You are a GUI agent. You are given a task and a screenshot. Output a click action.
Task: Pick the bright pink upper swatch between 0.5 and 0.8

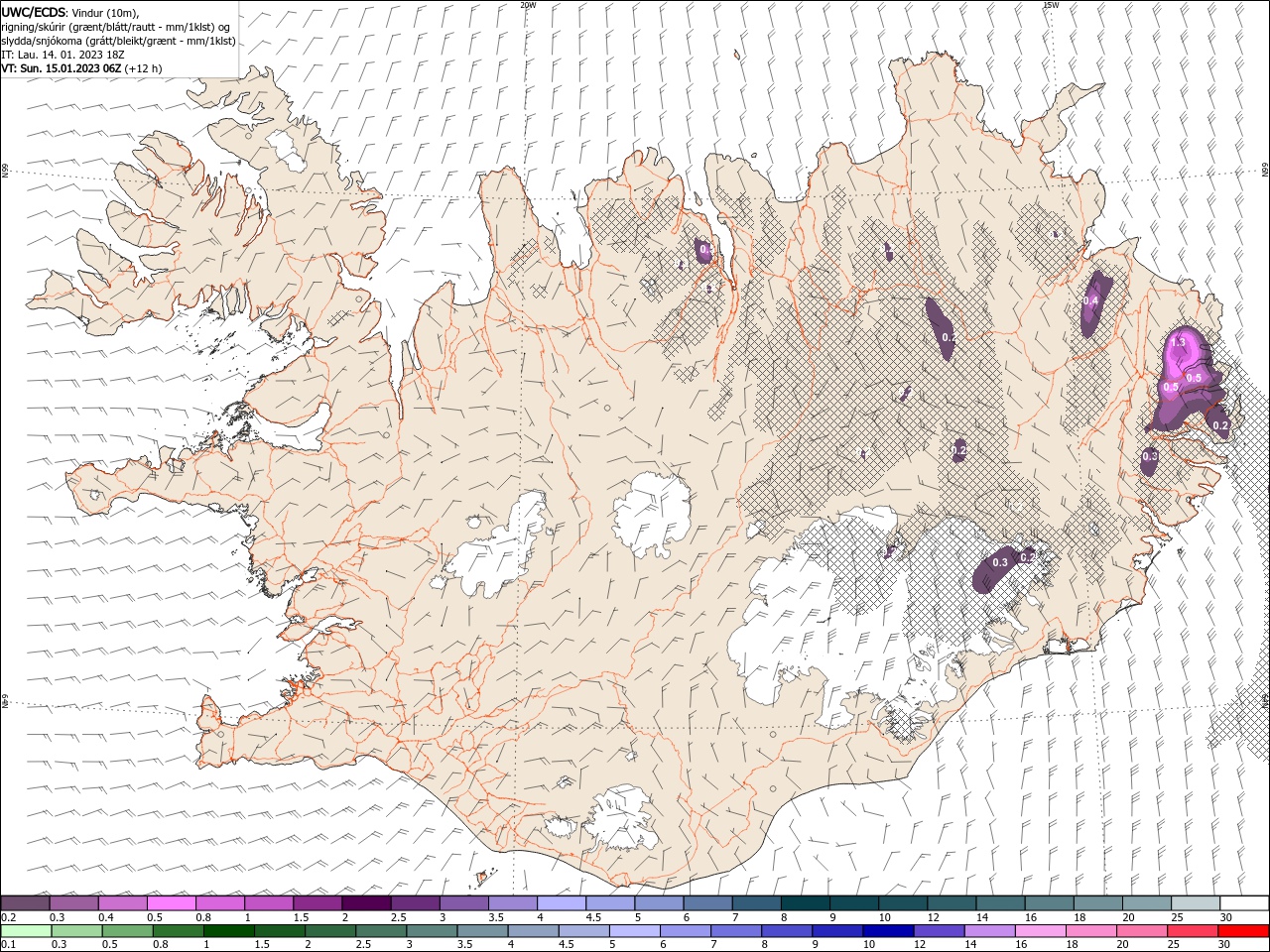(172, 902)
